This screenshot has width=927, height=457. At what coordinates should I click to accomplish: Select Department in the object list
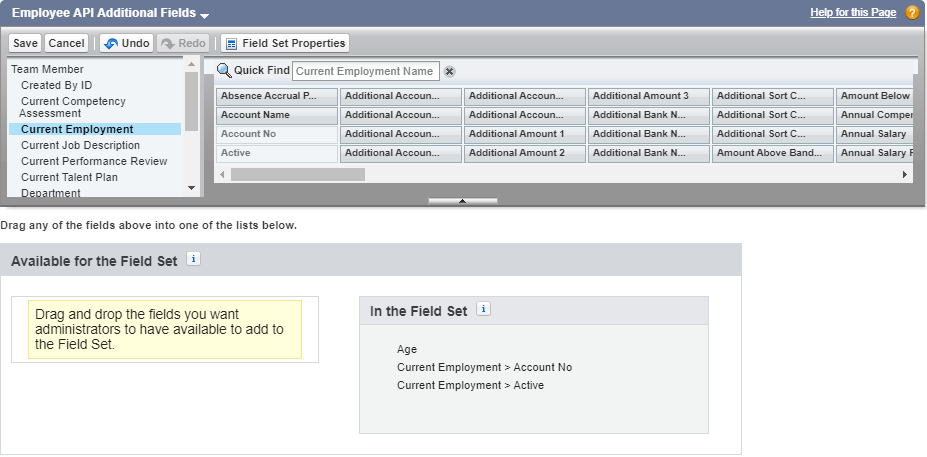tap(51, 193)
